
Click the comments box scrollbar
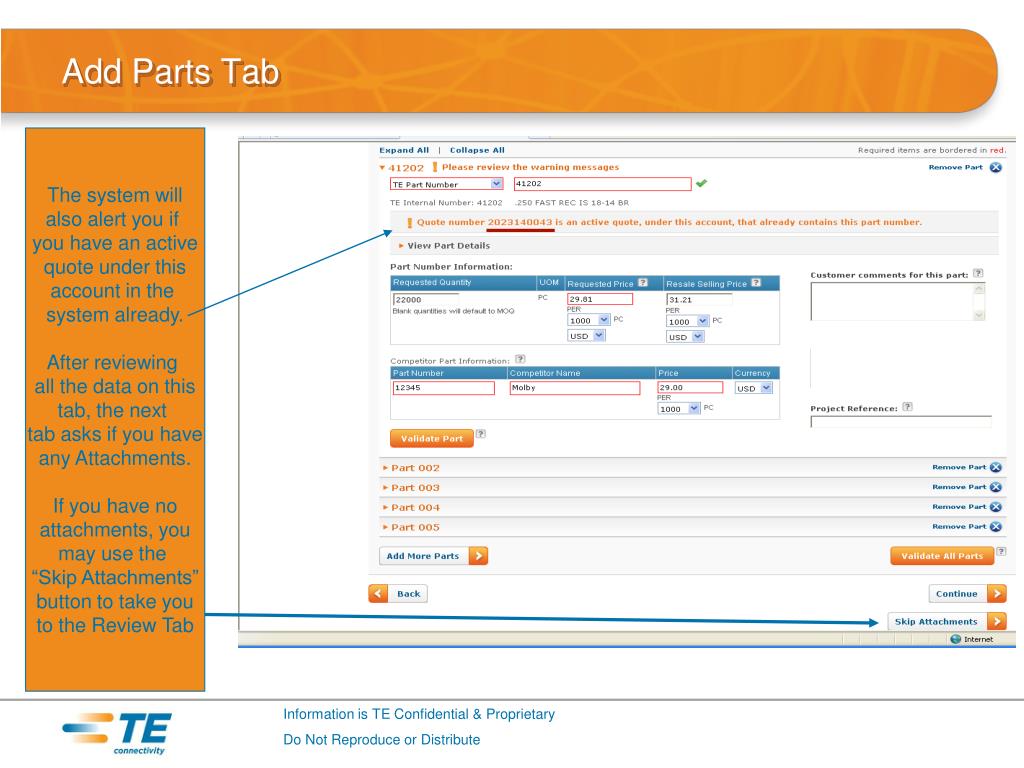tap(978, 302)
